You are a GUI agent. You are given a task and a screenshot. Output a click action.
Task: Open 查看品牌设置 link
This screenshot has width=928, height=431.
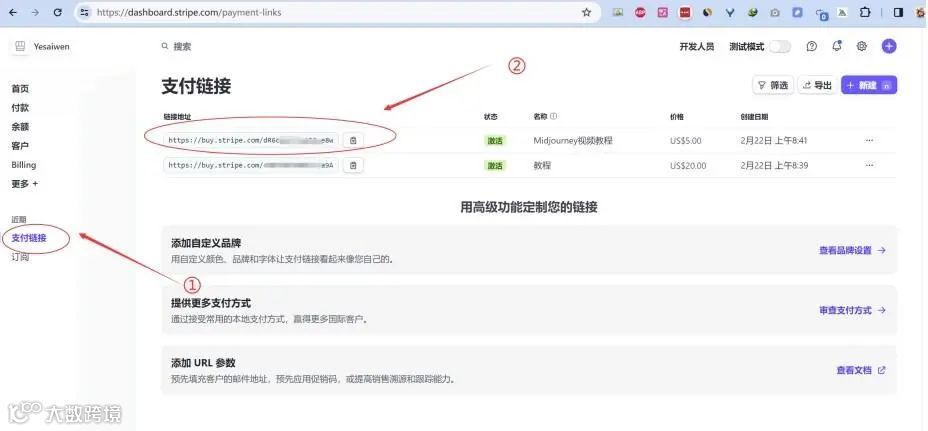852,250
